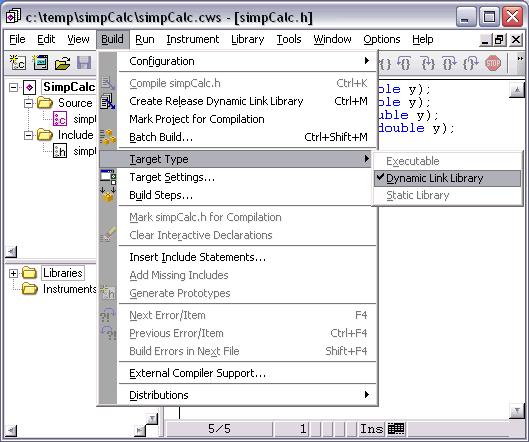Open the Library menu

click(248, 39)
